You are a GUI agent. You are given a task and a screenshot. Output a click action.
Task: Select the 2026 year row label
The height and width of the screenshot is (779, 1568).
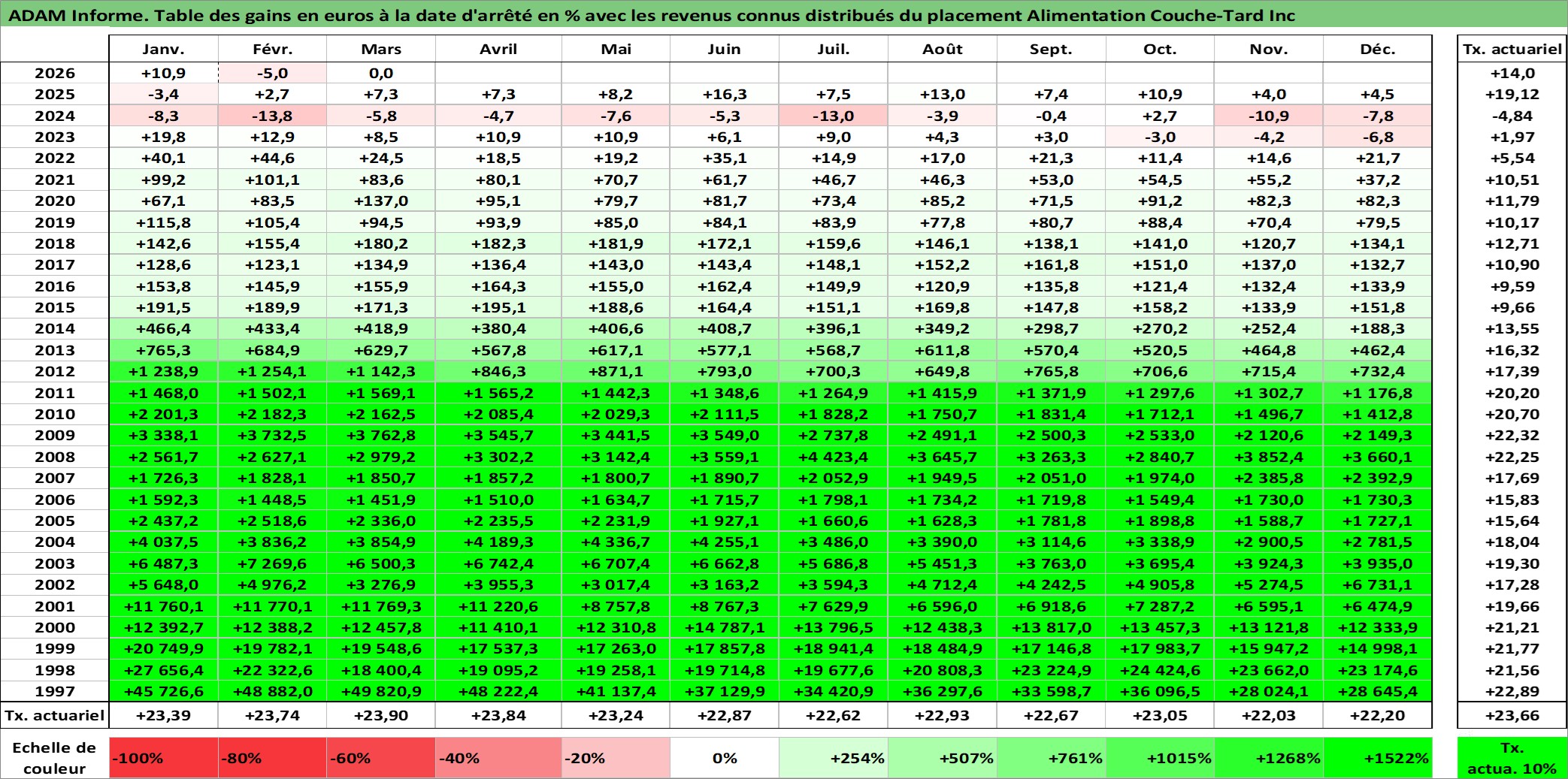(55, 73)
